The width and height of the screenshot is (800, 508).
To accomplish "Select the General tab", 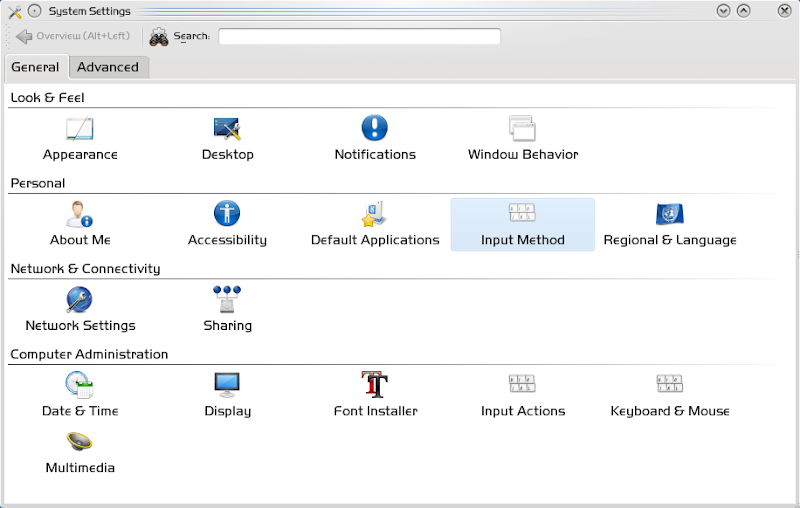I will pos(35,67).
